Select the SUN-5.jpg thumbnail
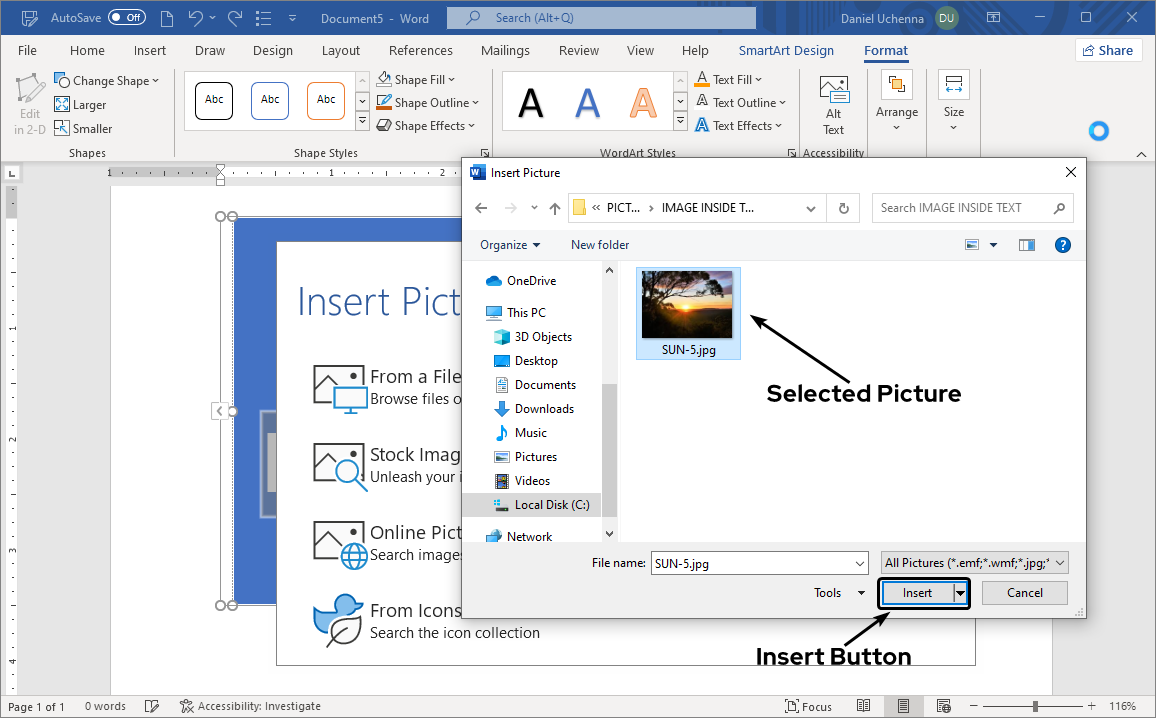Viewport: 1156px width, 718px height. pos(687,305)
